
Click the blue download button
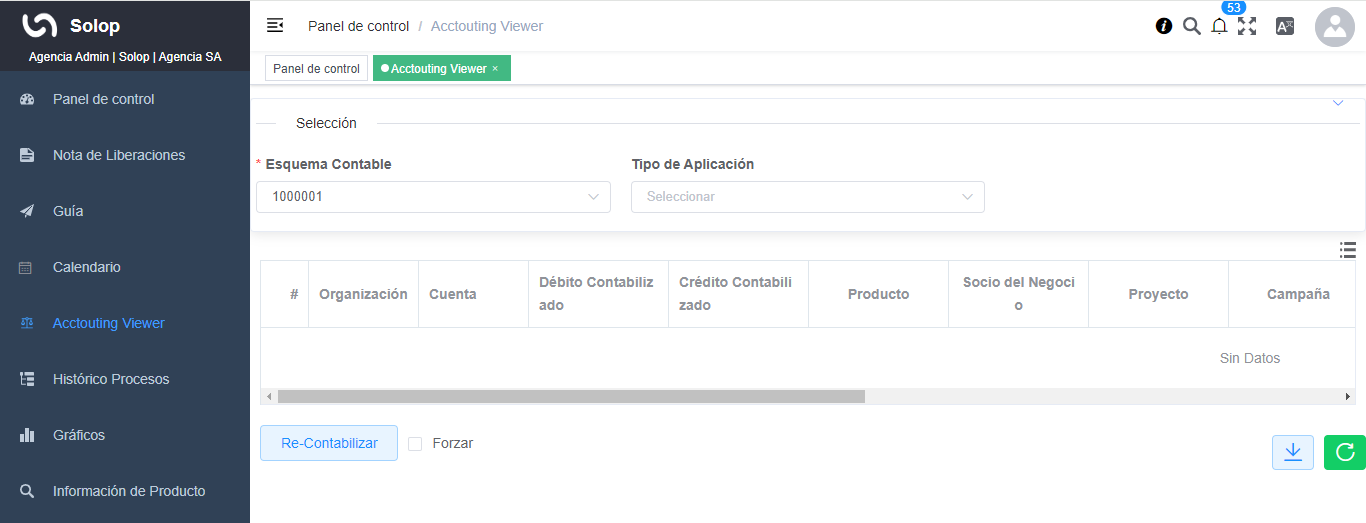tap(1292, 452)
